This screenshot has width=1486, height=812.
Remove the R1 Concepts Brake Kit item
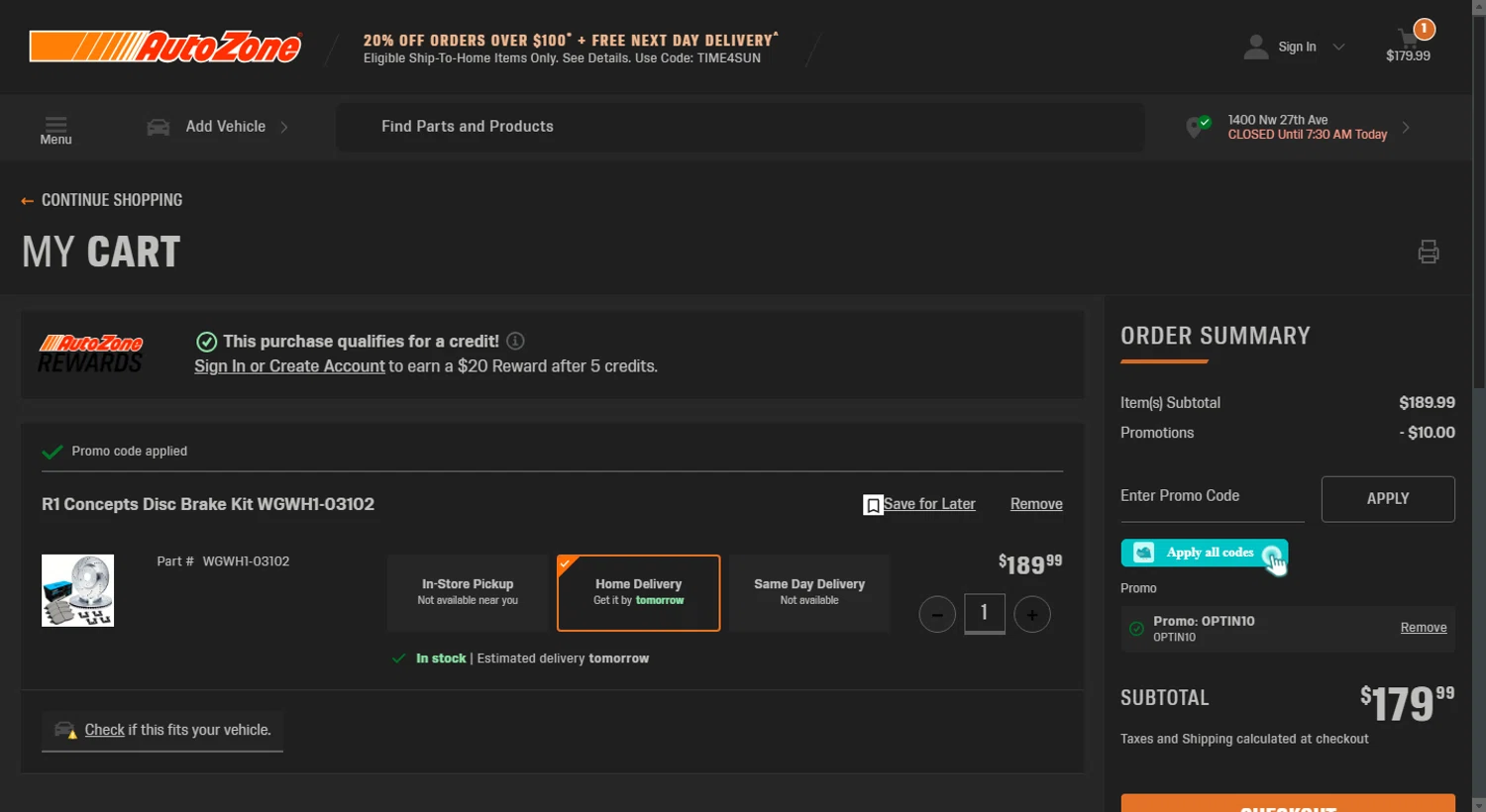click(x=1036, y=504)
